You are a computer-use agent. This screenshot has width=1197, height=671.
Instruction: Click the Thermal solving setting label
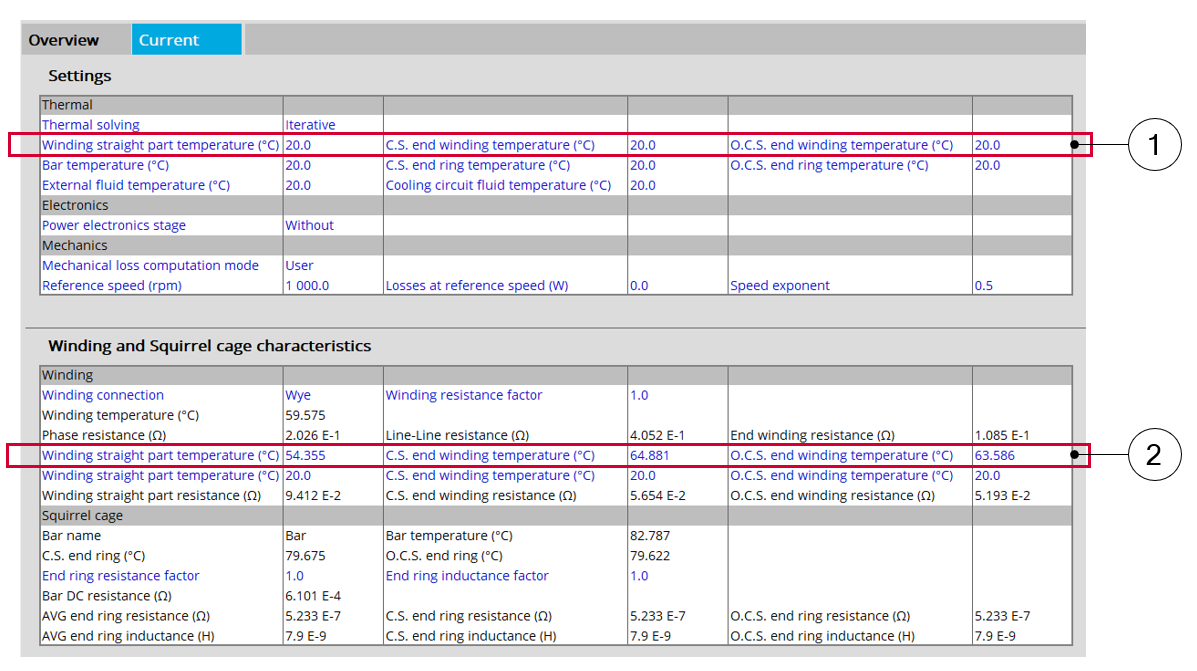pyautogui.click(x=91, y=125)
